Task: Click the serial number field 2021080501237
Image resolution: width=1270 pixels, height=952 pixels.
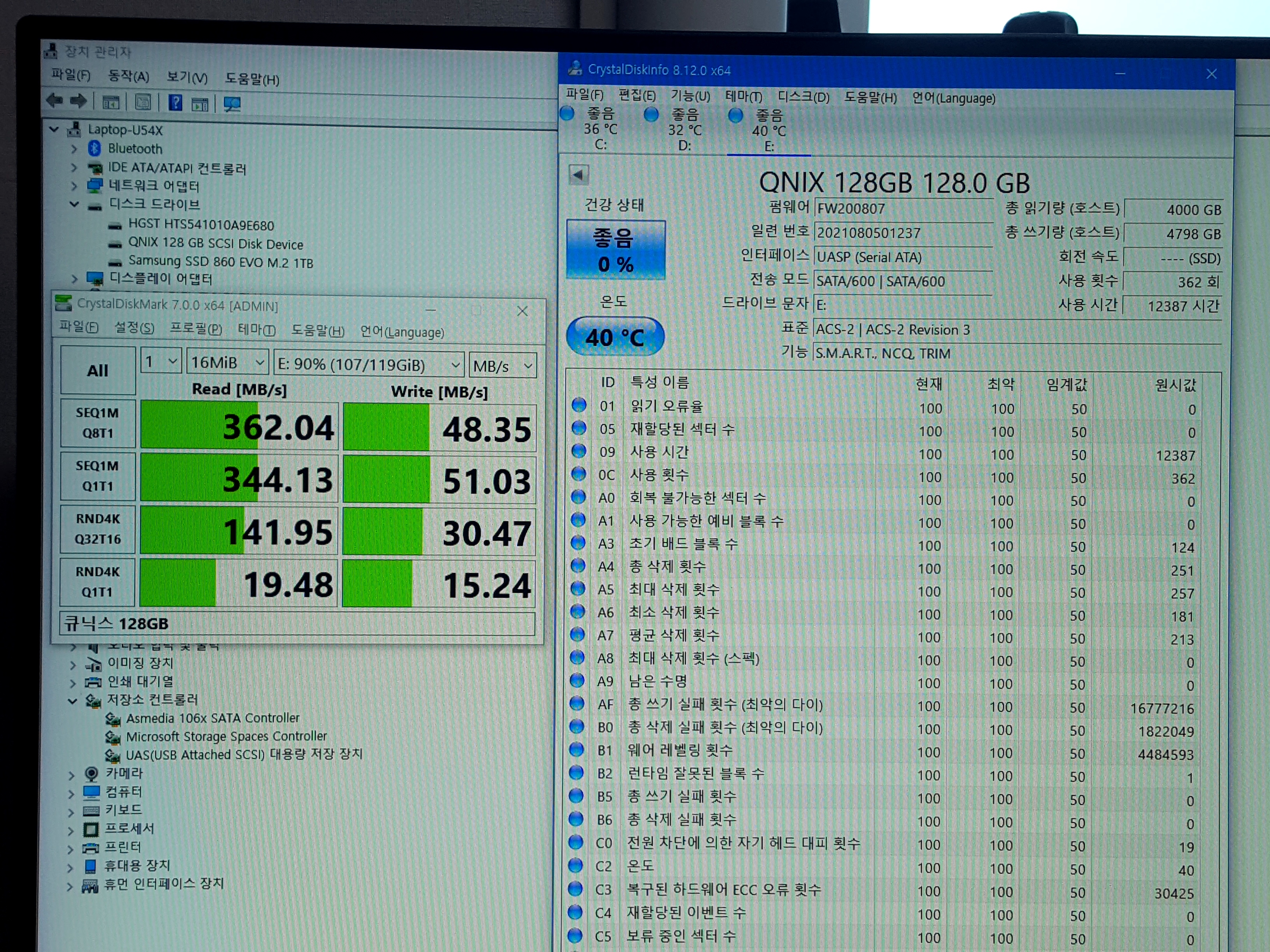Action: [x=903, y=233]
